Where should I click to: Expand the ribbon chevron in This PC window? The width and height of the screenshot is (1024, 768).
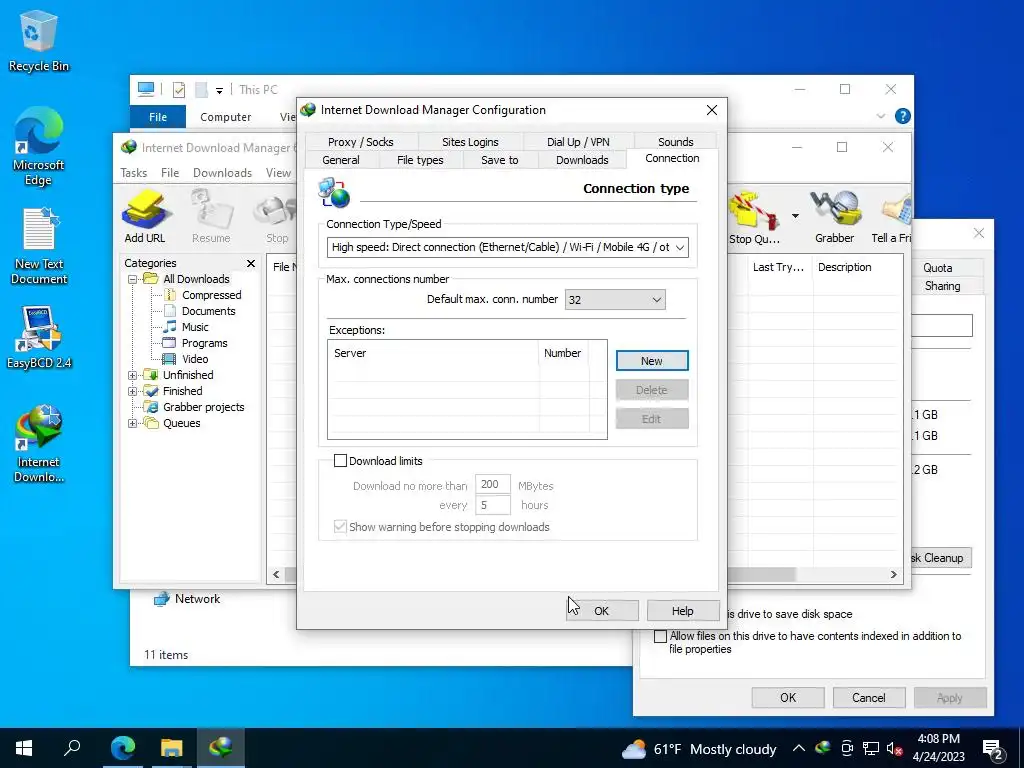pos(880,116)
